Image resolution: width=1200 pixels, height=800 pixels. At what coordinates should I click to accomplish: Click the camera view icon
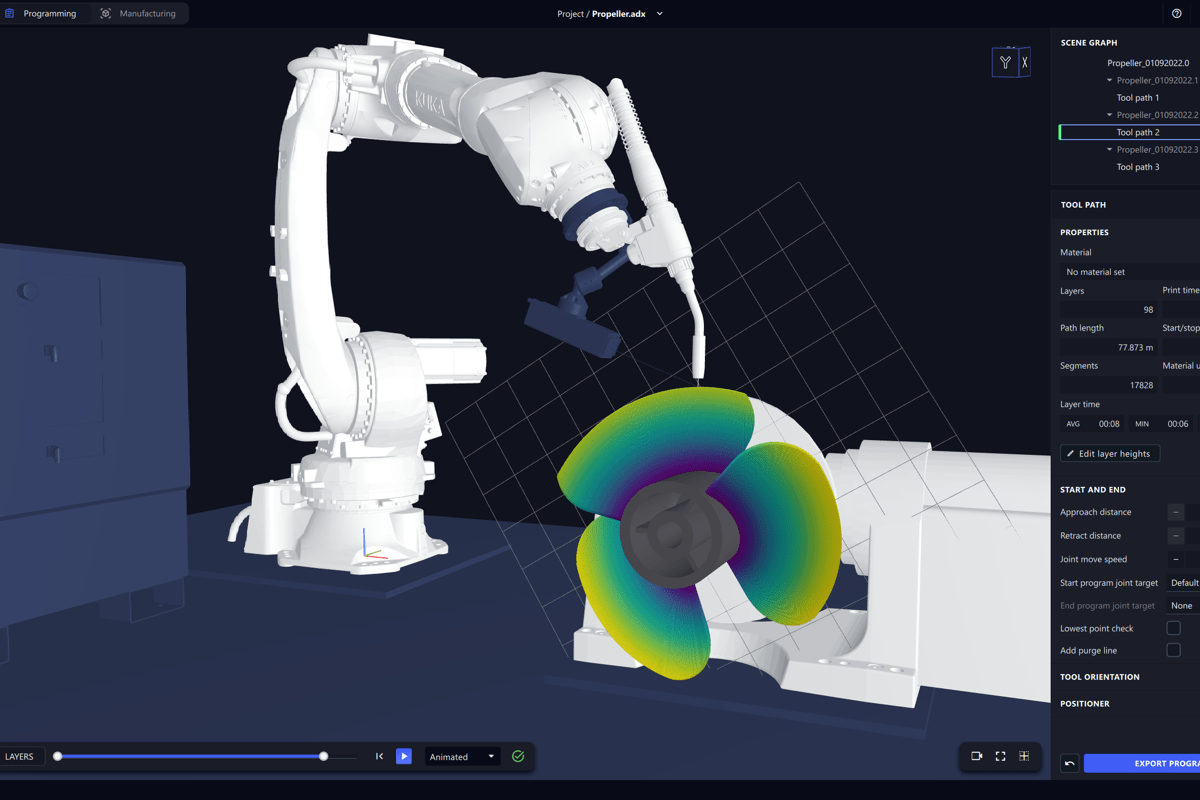pos(977,757)
